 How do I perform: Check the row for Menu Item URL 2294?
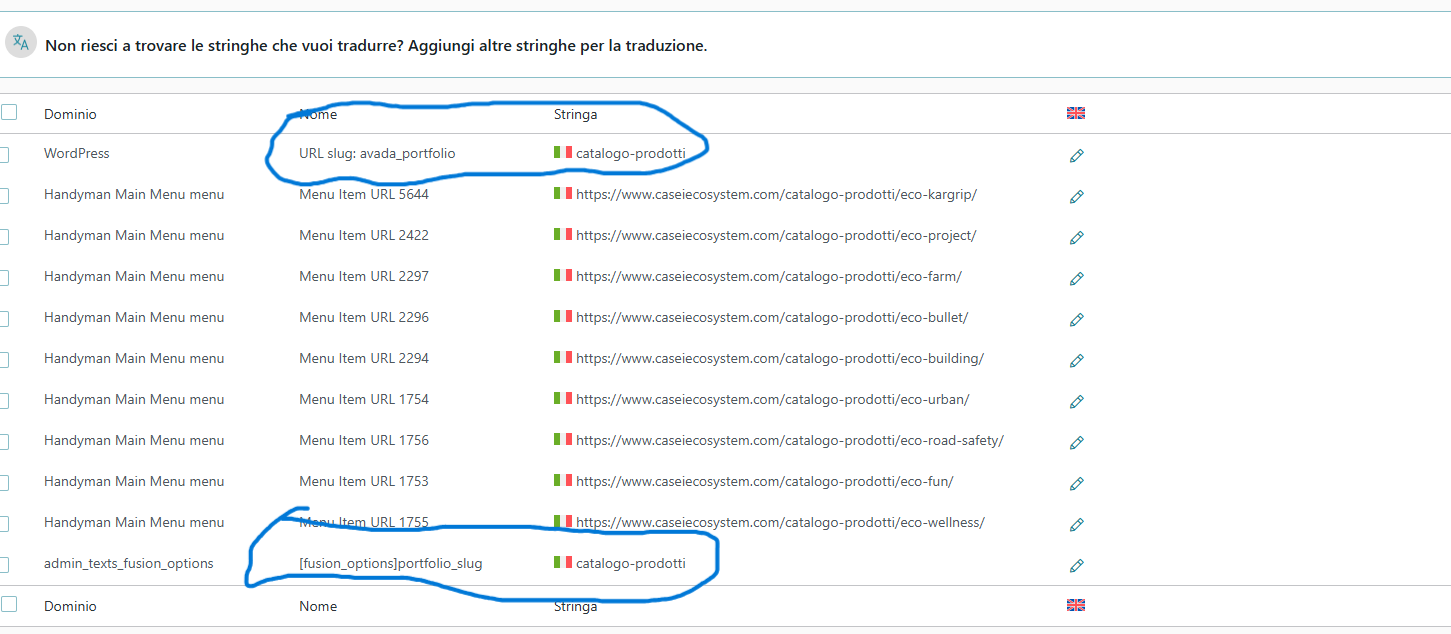click(4, 360)
